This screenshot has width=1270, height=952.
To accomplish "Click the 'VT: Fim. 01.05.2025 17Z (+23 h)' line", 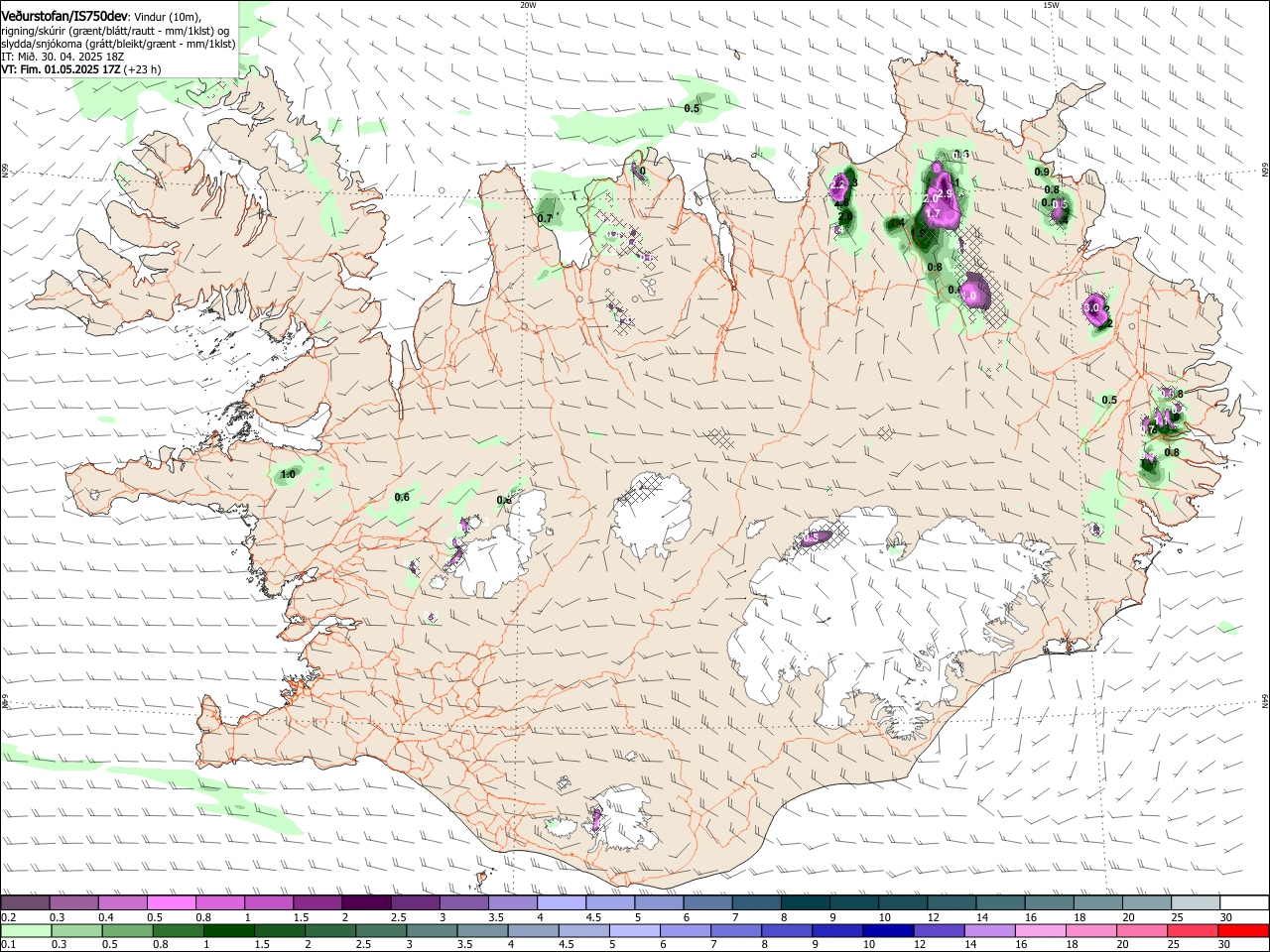I will click(x=81, y=69).
